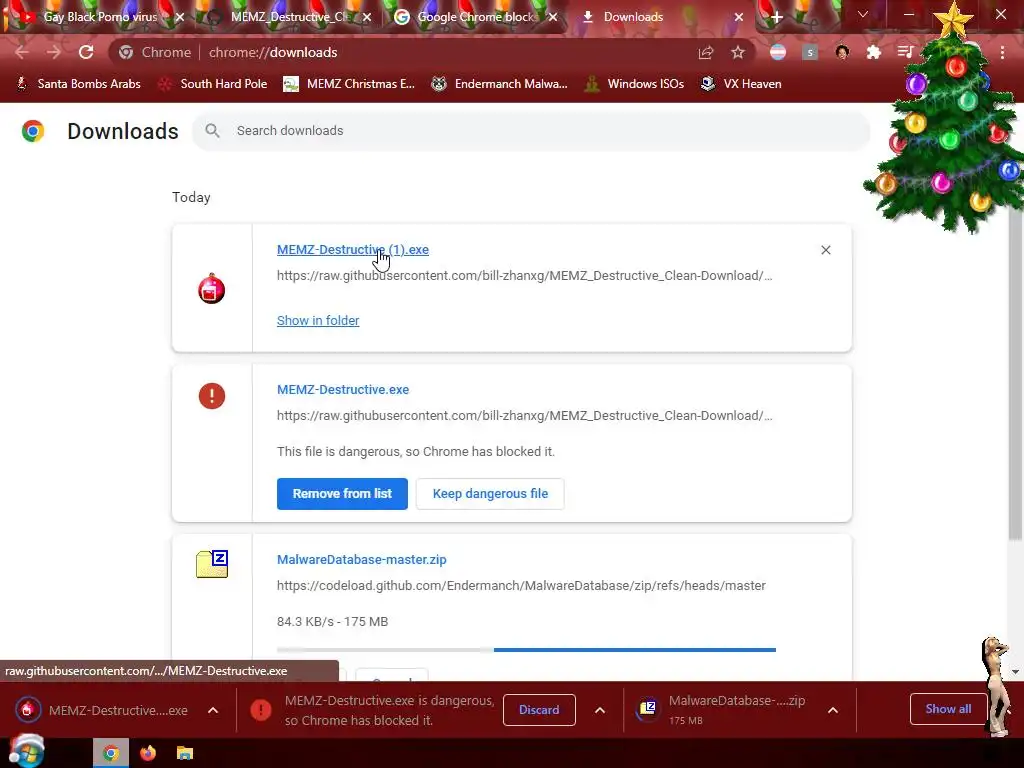Launch Firefox from the taskbar
The width and height of the screenshot is (1024, 768).
(x=148, y=754)
